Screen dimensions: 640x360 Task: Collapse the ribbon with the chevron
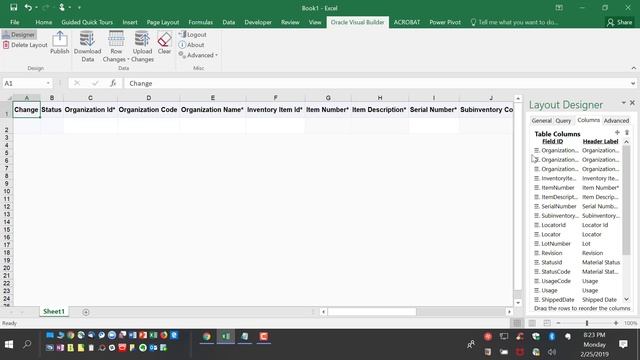pyautogui.click(x=634, y=68)
